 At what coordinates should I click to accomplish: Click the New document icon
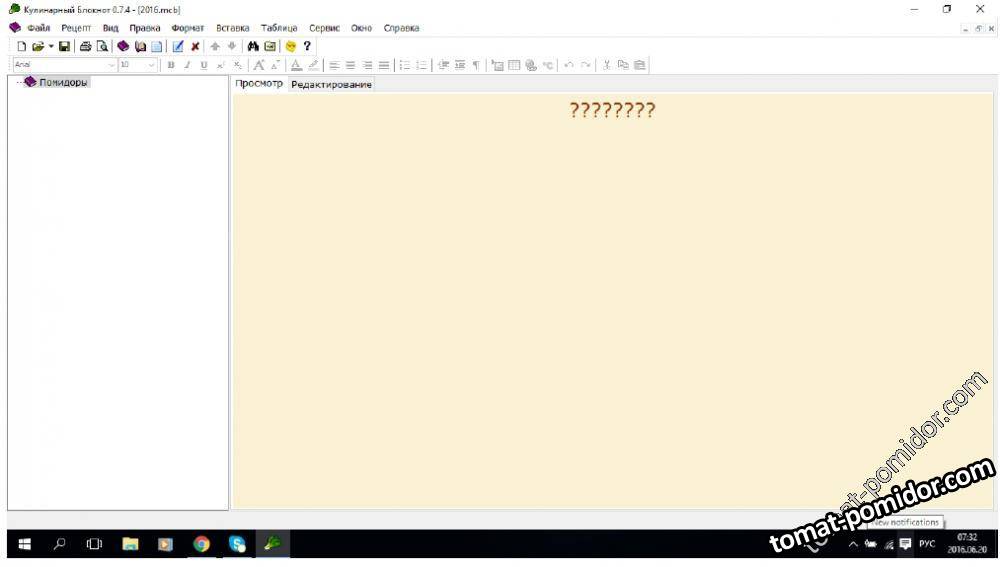click(21, 46)
